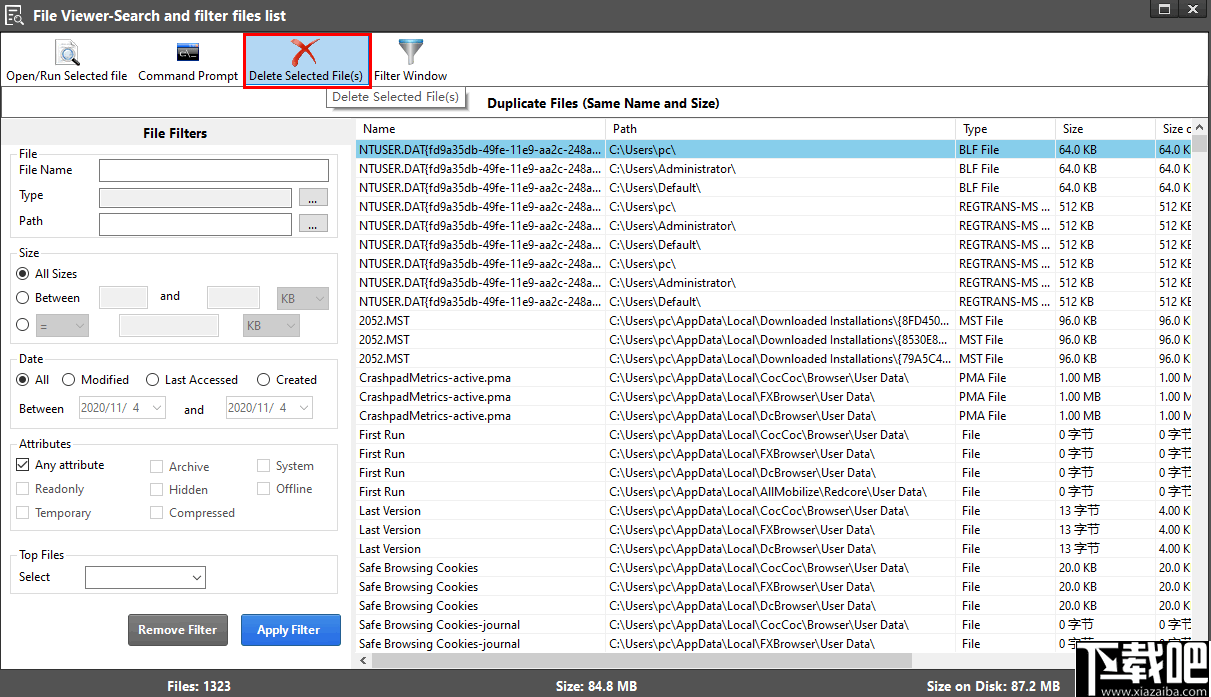Open/Run the selected file
The height and width of the screenshot is (697, 1211).
click(x=66, y=60)
